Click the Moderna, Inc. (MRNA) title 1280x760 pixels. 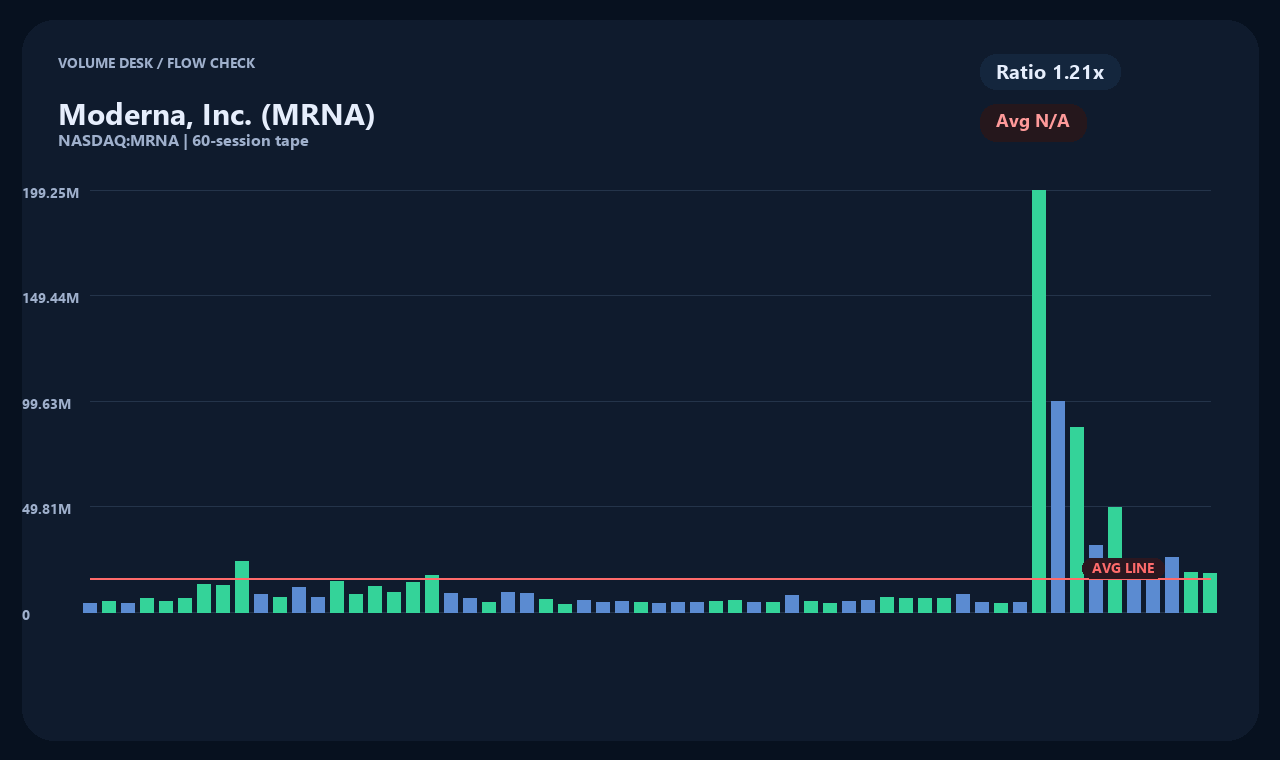coord(217,115)
